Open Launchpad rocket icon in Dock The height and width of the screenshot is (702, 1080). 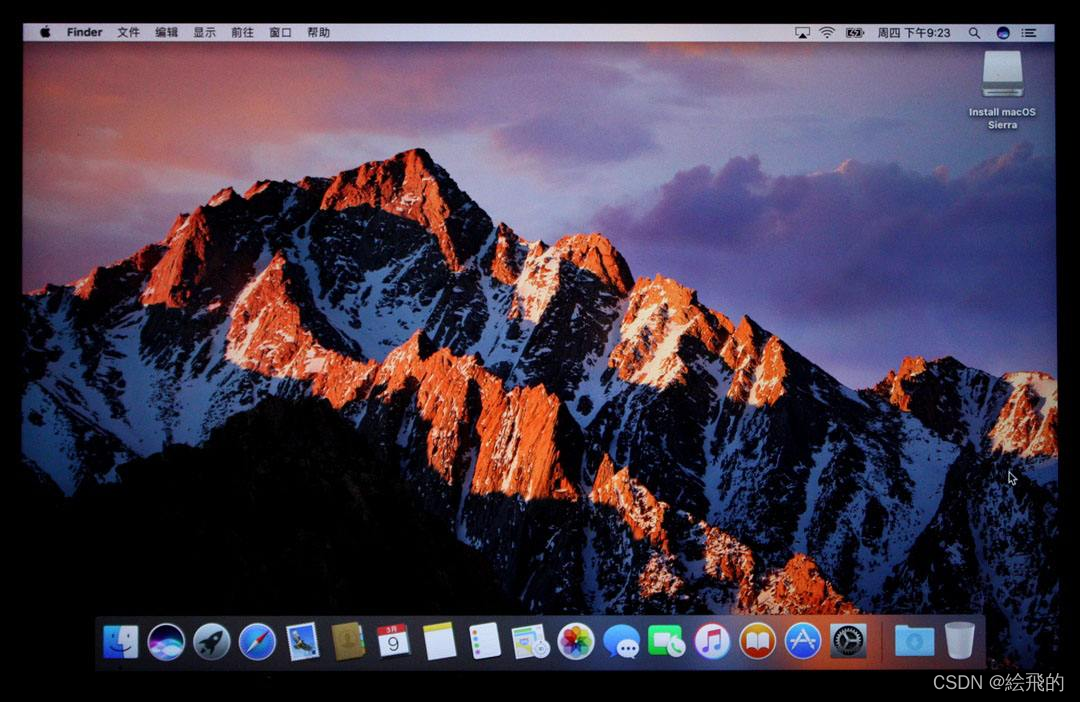pyautogui.click(x=211, y=641)
